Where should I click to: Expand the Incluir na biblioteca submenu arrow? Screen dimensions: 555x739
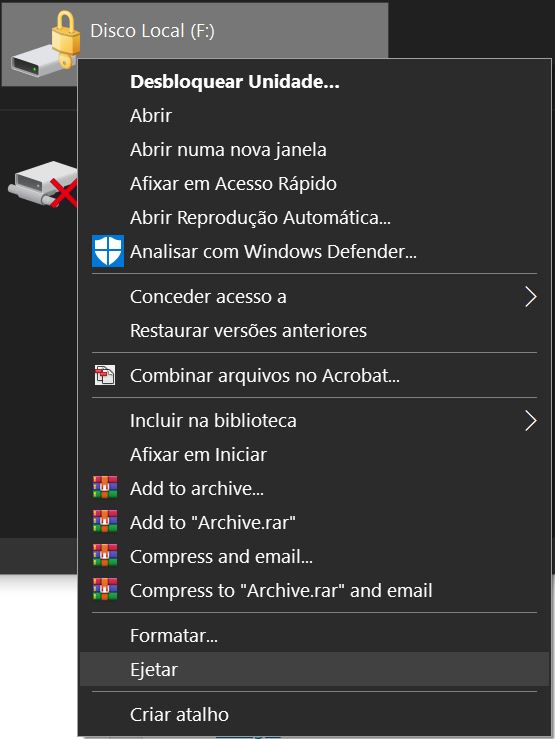[x=531, y=421]
